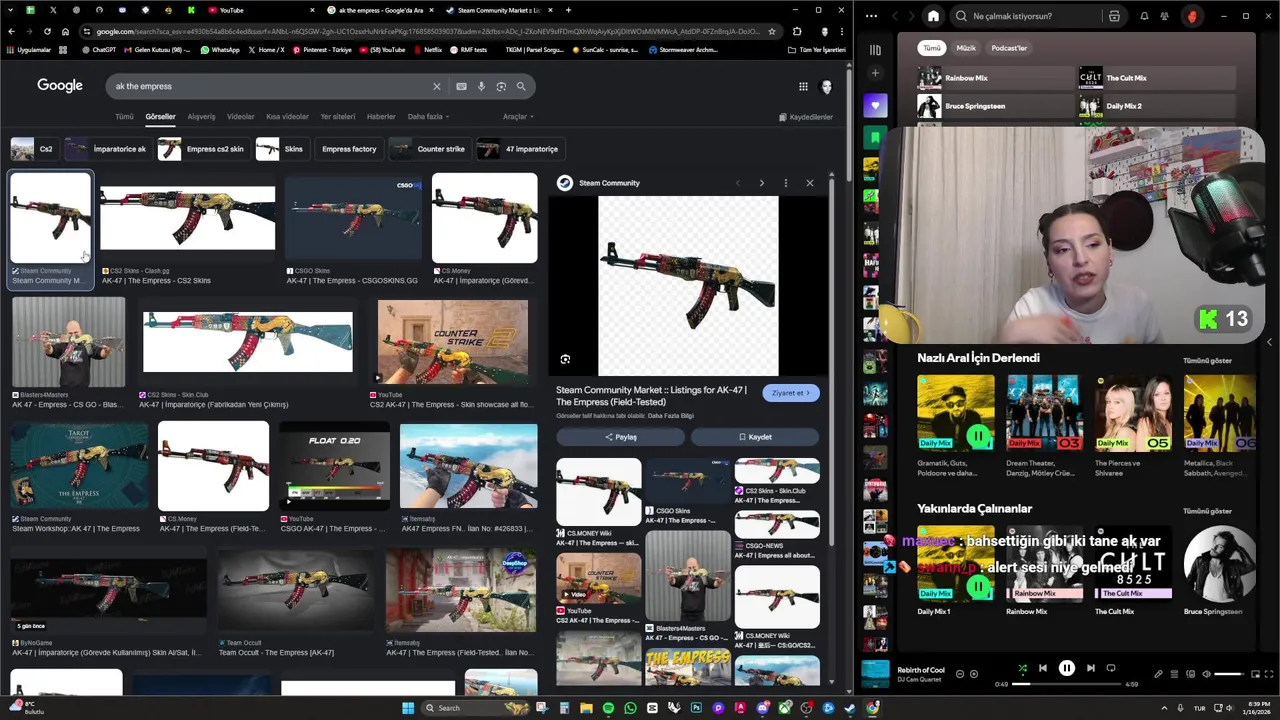
Task: Open Chrome extensions puzzle icon
Action: [x=797, y=31]
